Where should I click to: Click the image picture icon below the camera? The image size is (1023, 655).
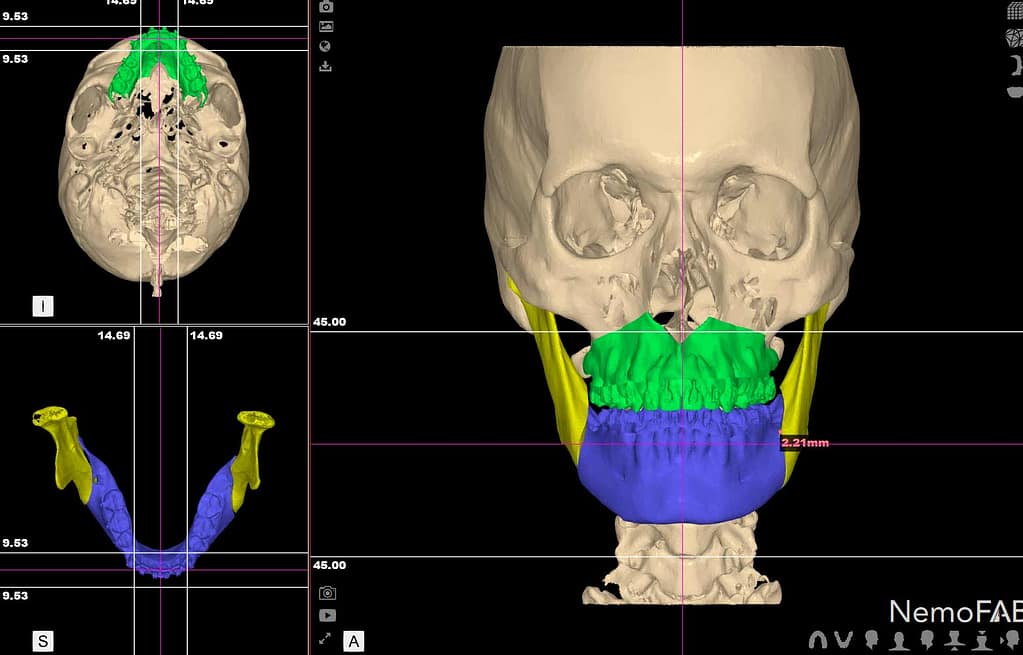[x=326, y=27]
